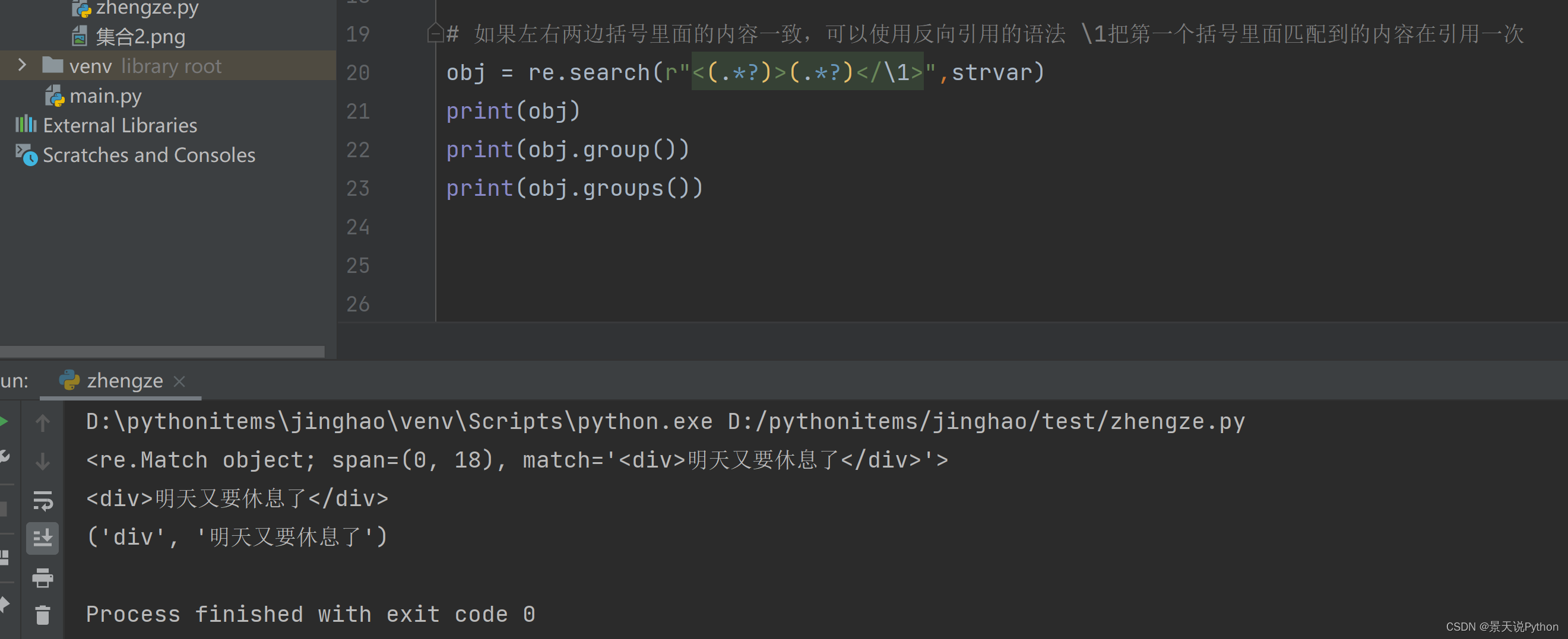Image resolution: width=1568 pixels, height=639 pixels.
Task: Click the '<div>明天又要休息了</div>' output line
Action: coord(237,499)
